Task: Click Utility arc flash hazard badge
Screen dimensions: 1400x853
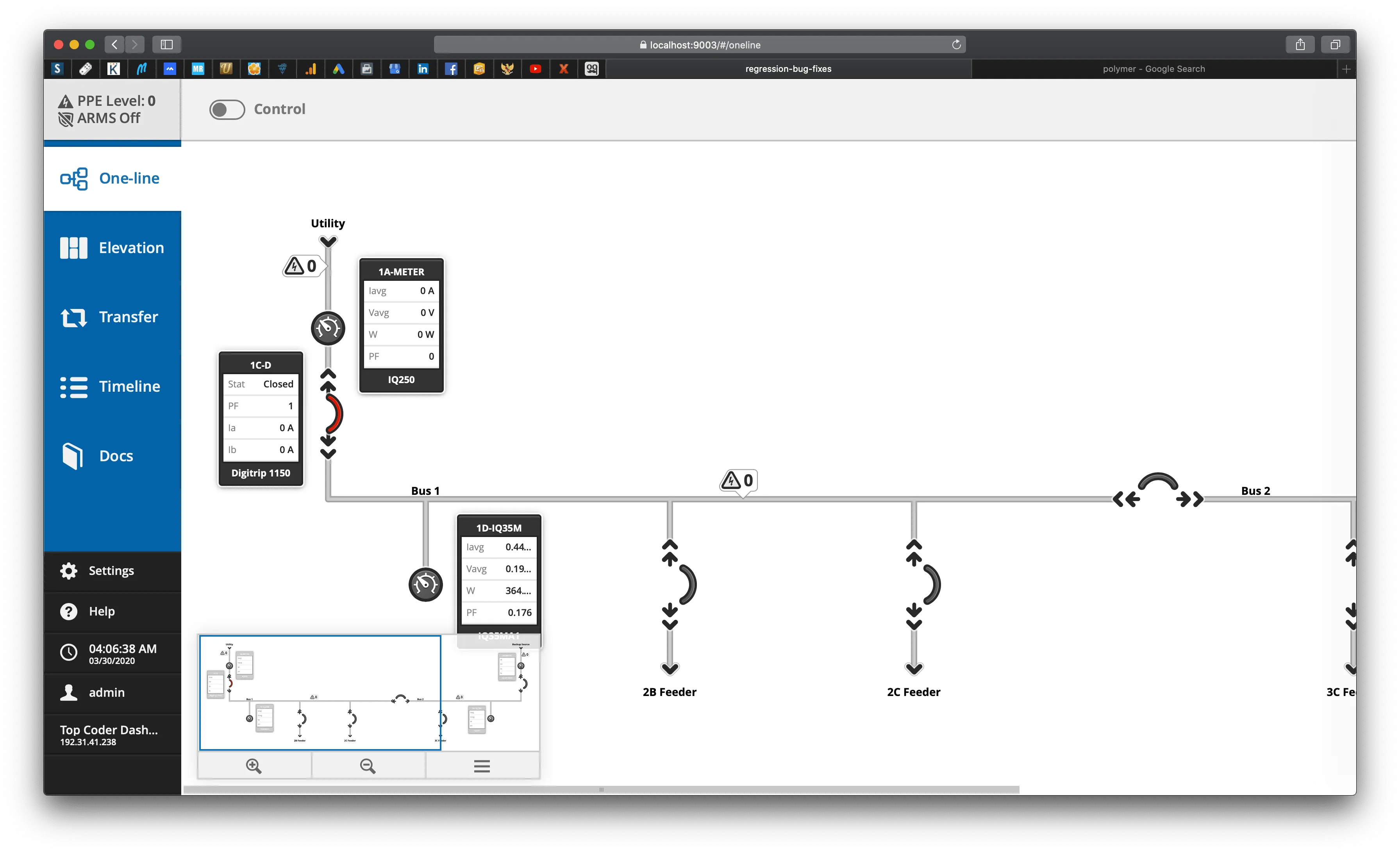Action: [305, 266]
